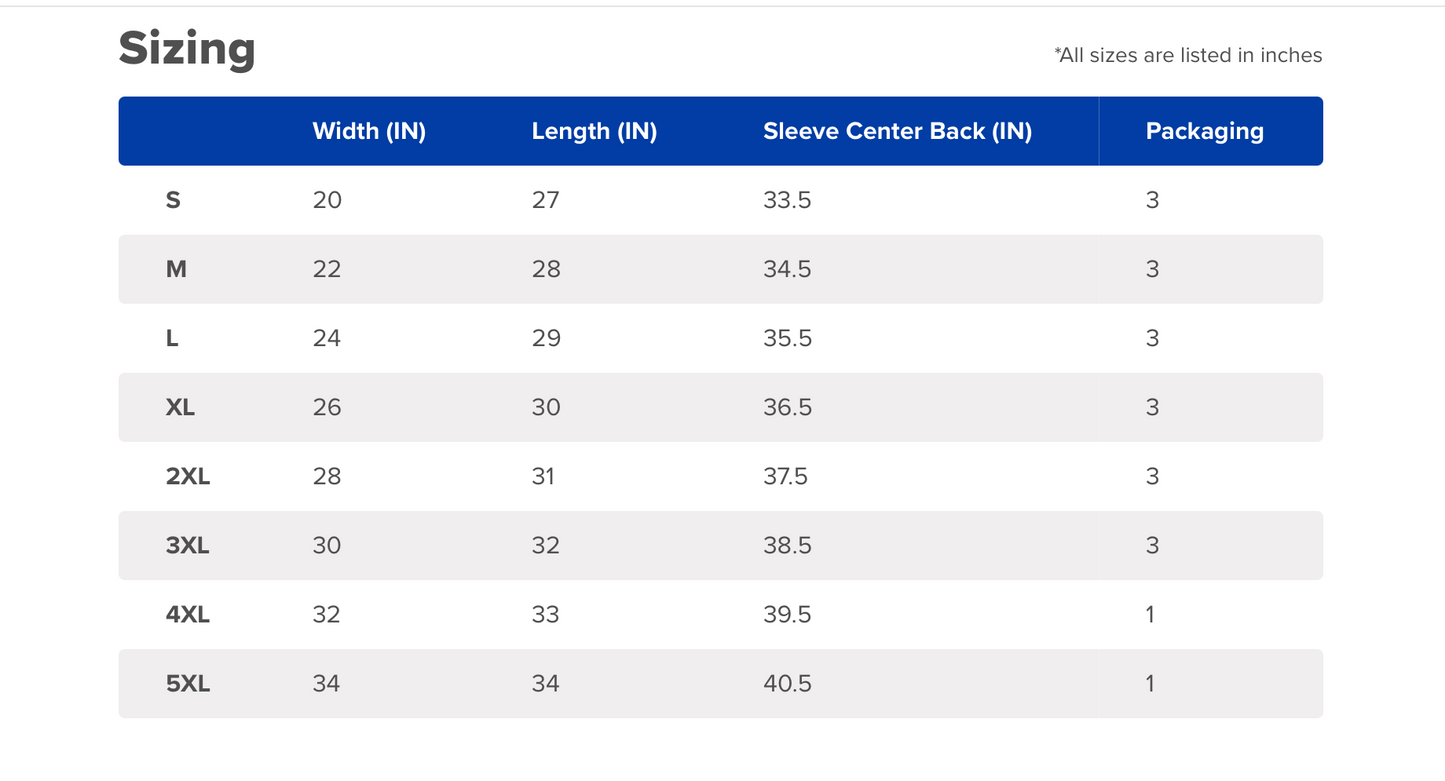Select the M size row label
The width and height of the screenshot is (1445, 781).
tap(176, 269)
